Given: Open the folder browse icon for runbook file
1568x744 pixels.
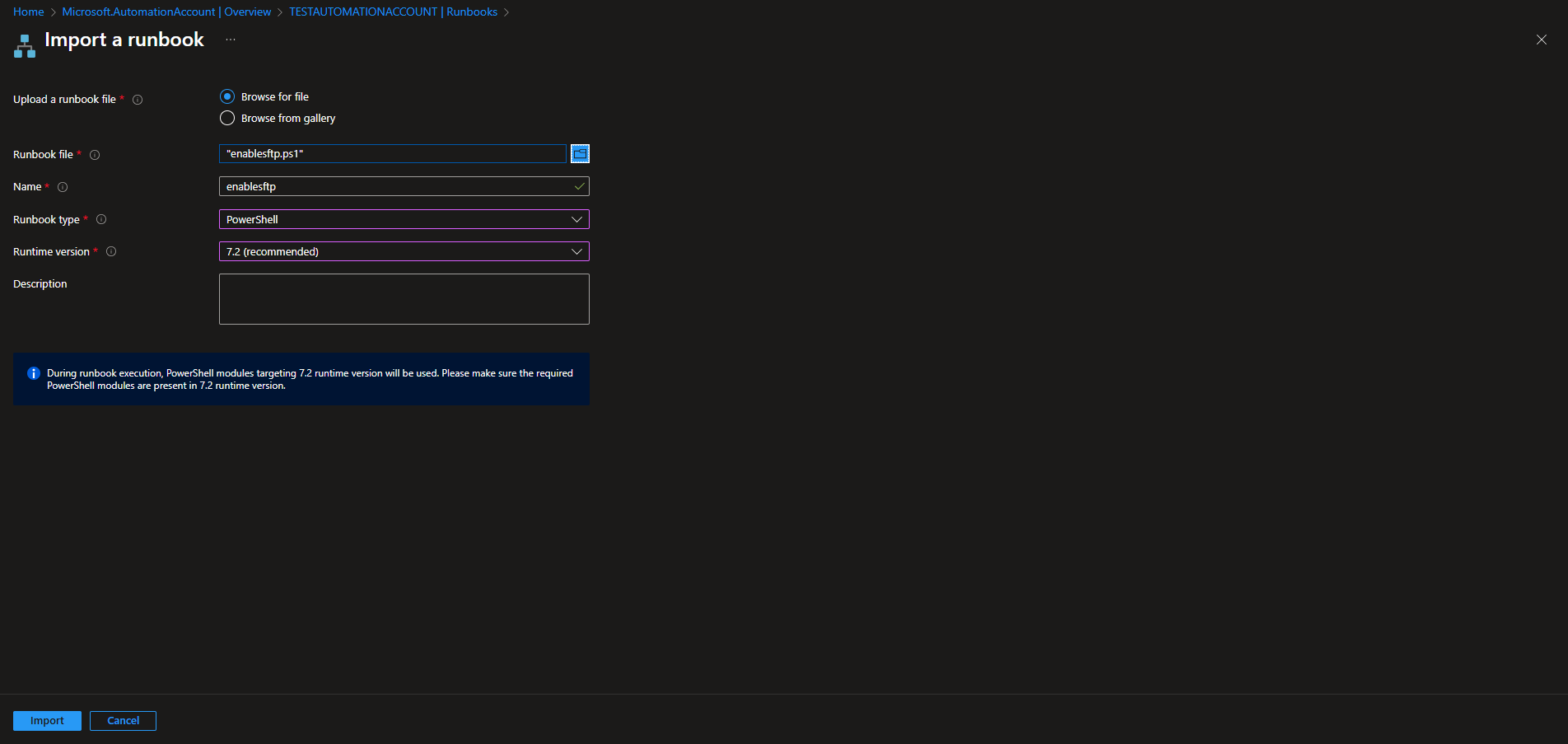Looking at the screenshot, I should click(x=580, y=154).
